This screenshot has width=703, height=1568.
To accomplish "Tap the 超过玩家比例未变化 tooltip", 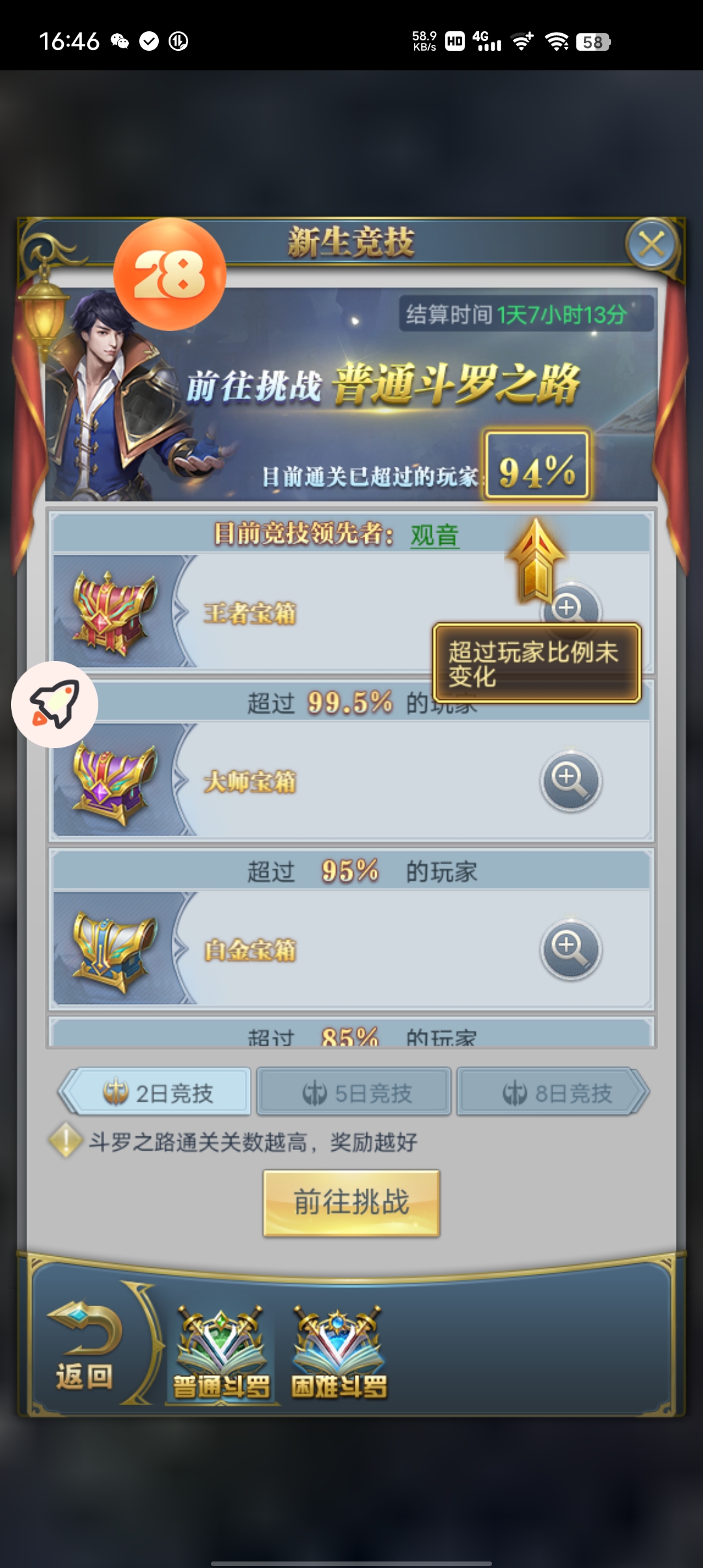I will (x=537, y=663).
